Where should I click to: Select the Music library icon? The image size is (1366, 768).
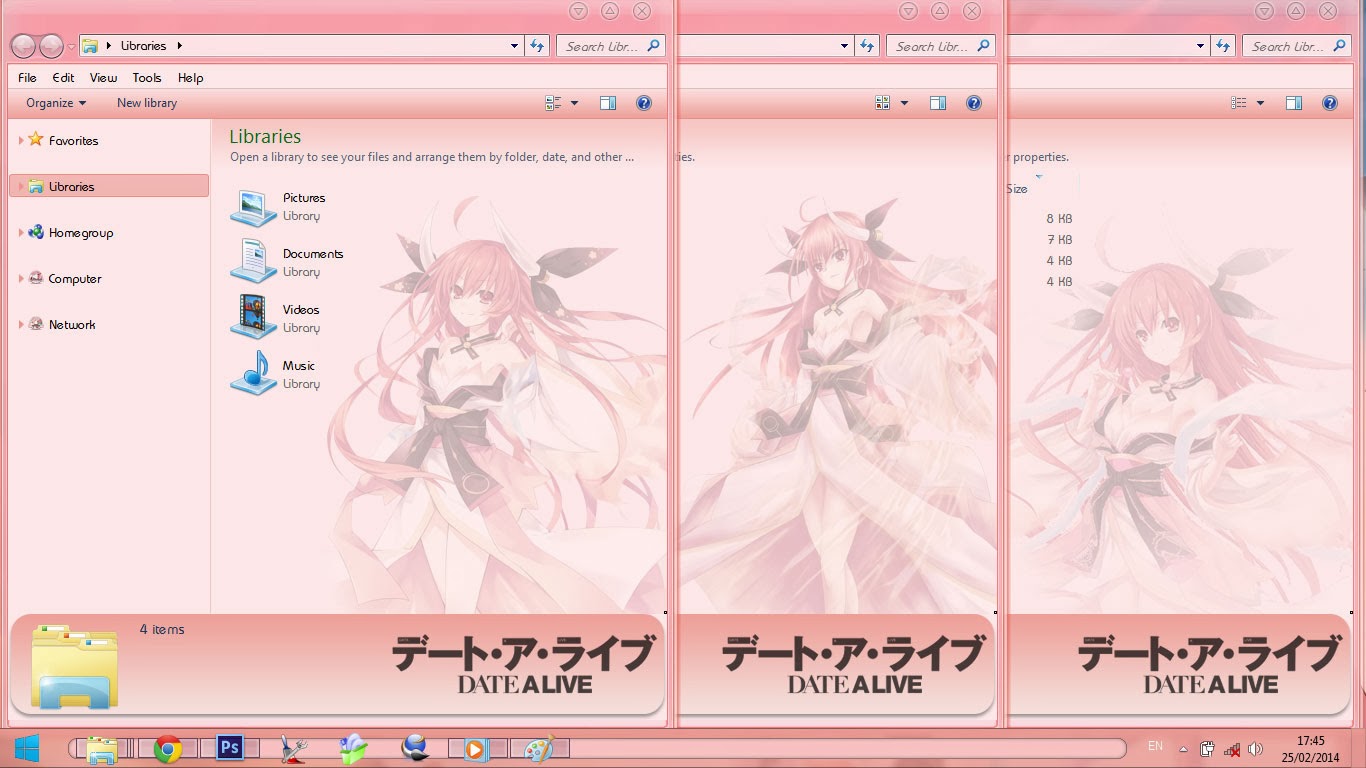[253, 373]
